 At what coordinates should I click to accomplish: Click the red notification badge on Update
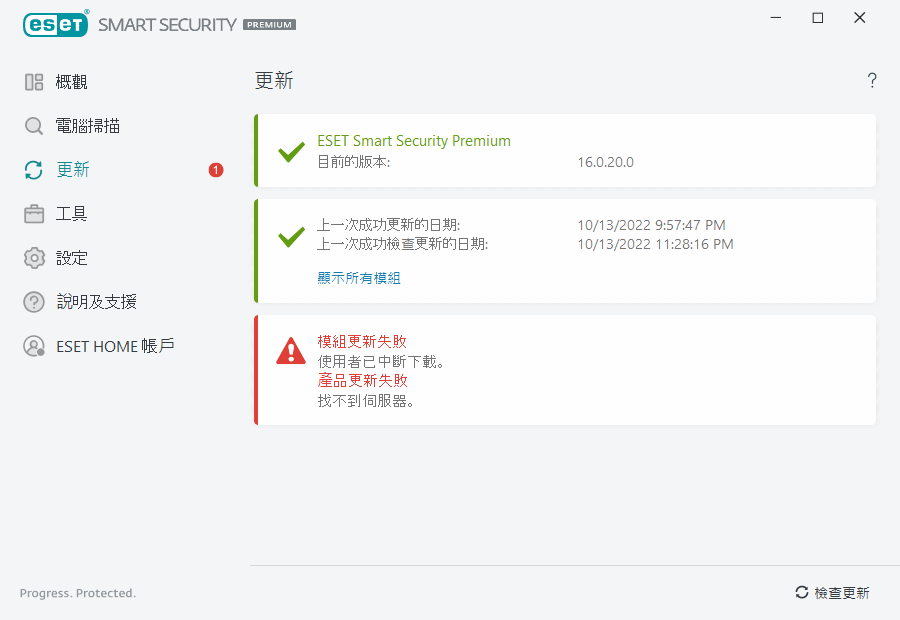tap(216, 170)
